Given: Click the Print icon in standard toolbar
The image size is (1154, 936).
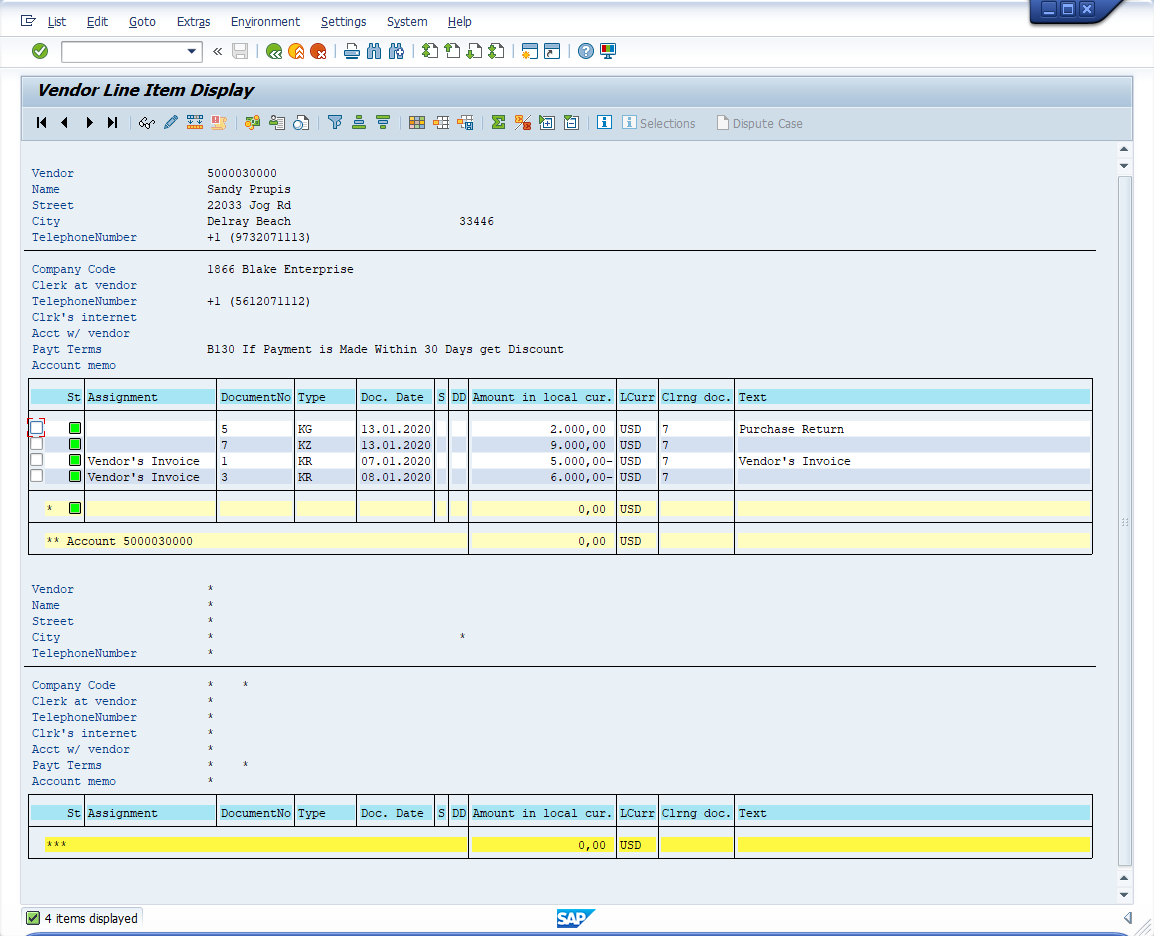Looking at the screenshot, I should pyautogui.click(x=351, y=51).
